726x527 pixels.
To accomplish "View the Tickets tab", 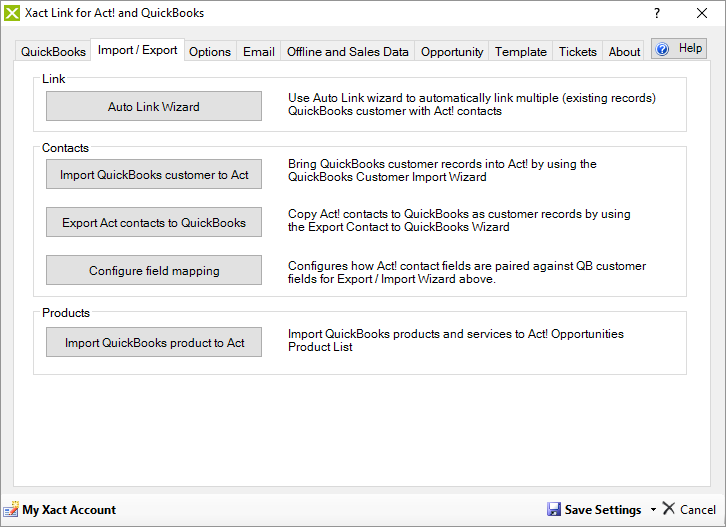I will [x=577, y=51].
